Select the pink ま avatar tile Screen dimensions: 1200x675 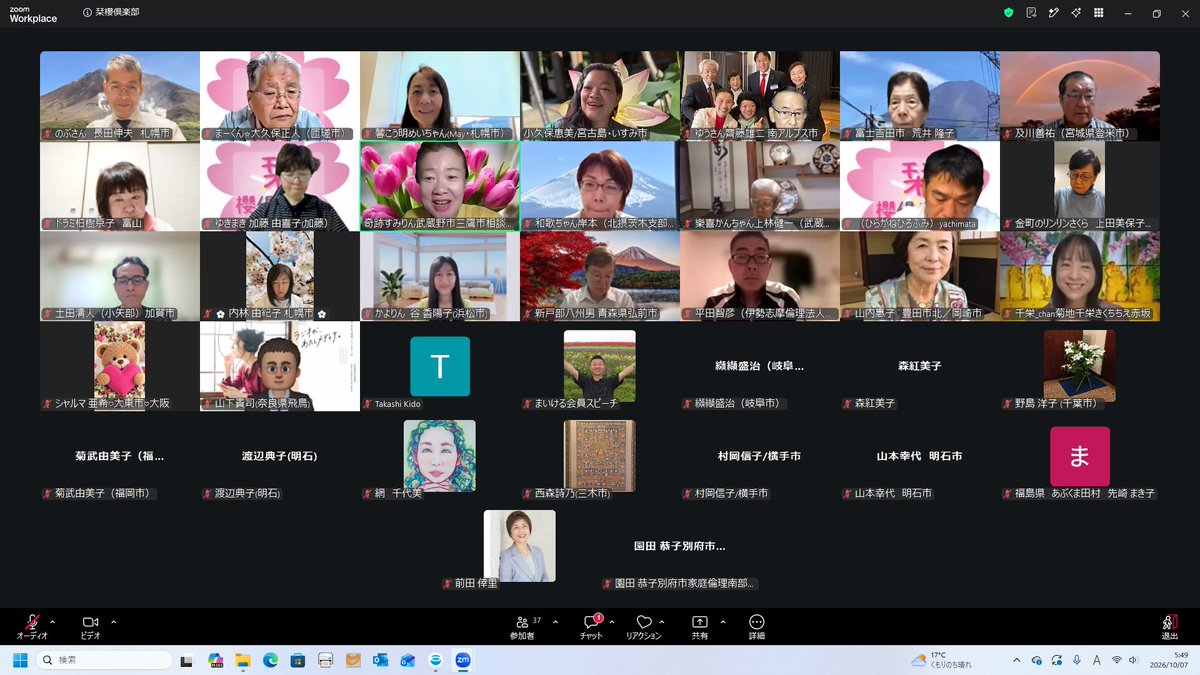1080,456
